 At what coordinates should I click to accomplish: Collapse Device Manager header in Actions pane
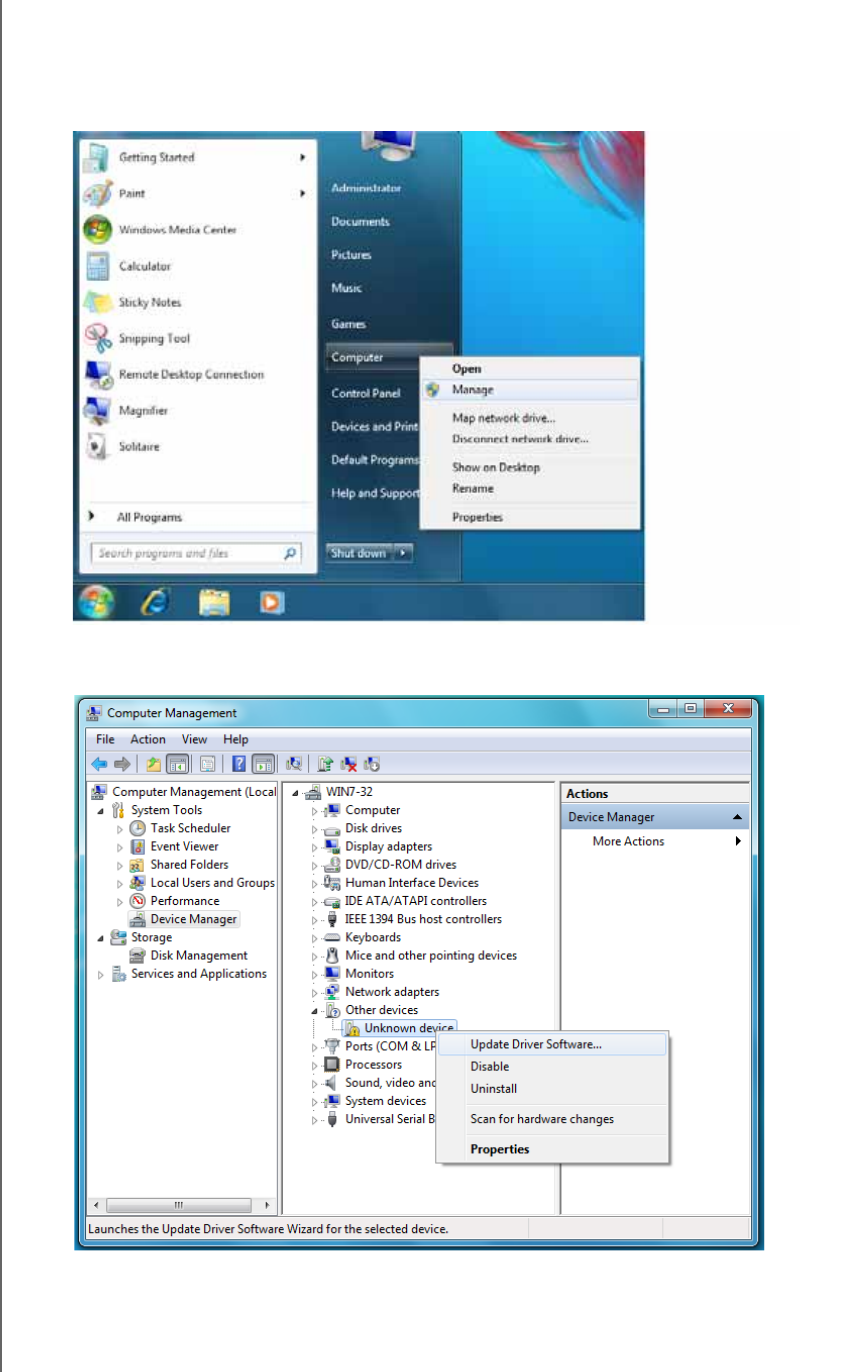click(x=737, y=817)
